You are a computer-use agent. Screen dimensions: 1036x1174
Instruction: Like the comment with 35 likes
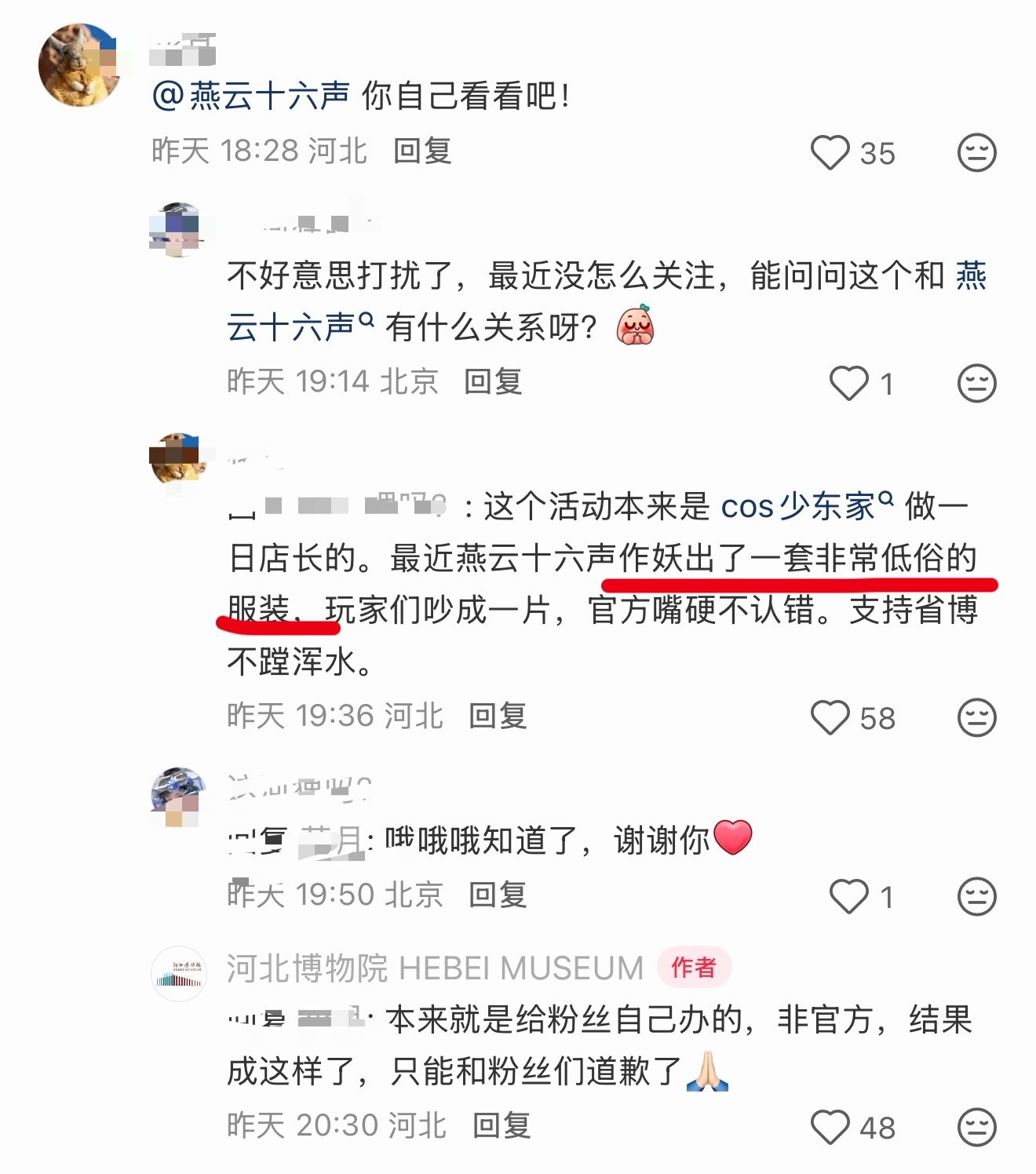click(x=830, y=152)
